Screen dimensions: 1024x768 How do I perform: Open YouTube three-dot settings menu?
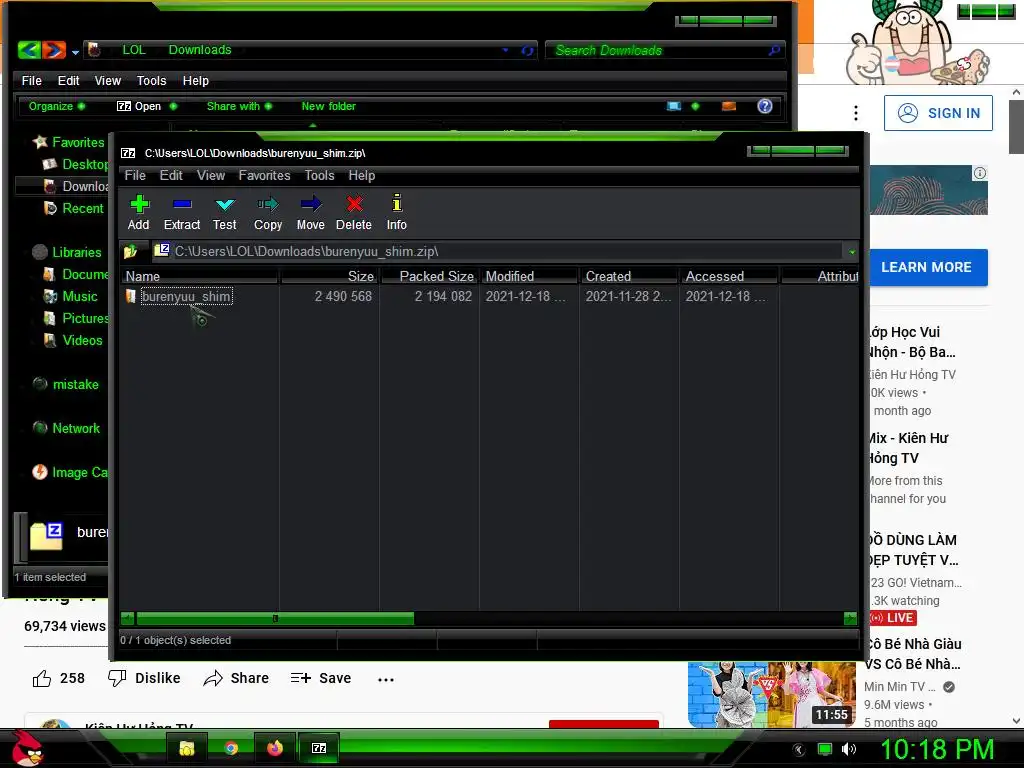(x=856, y=113)
